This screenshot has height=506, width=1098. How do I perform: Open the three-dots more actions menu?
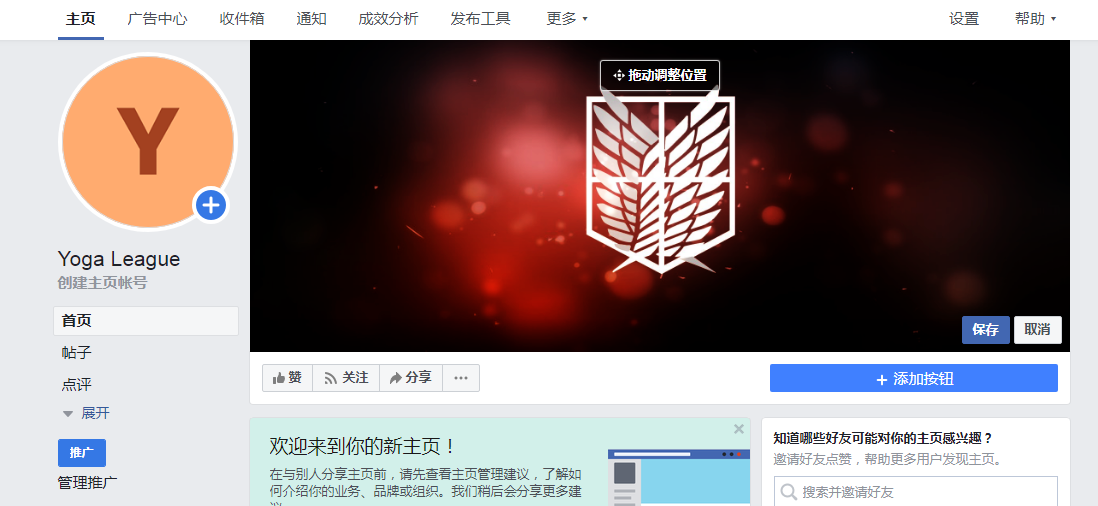pos(461,378)
